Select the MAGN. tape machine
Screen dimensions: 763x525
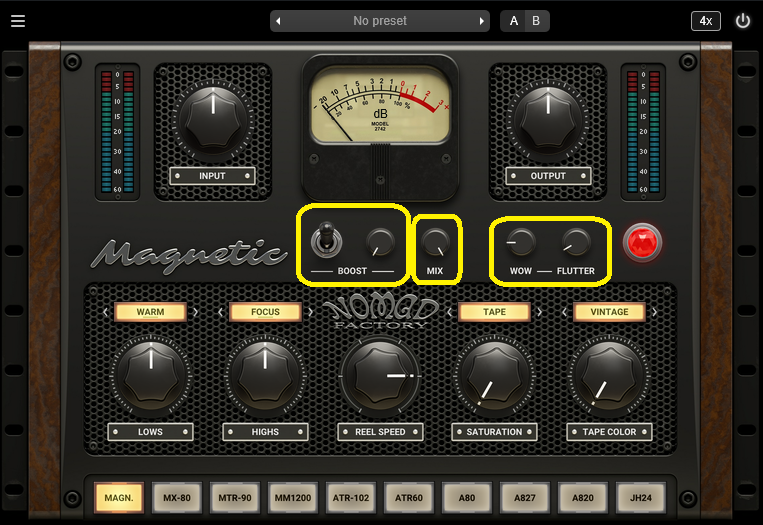pos(119,498)
